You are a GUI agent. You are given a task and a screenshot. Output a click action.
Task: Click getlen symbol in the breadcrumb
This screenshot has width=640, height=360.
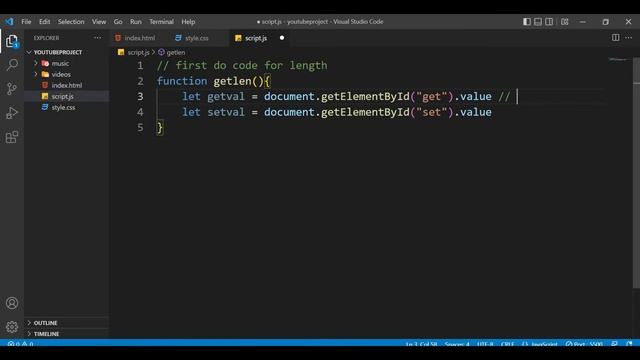tap(176, 52)
